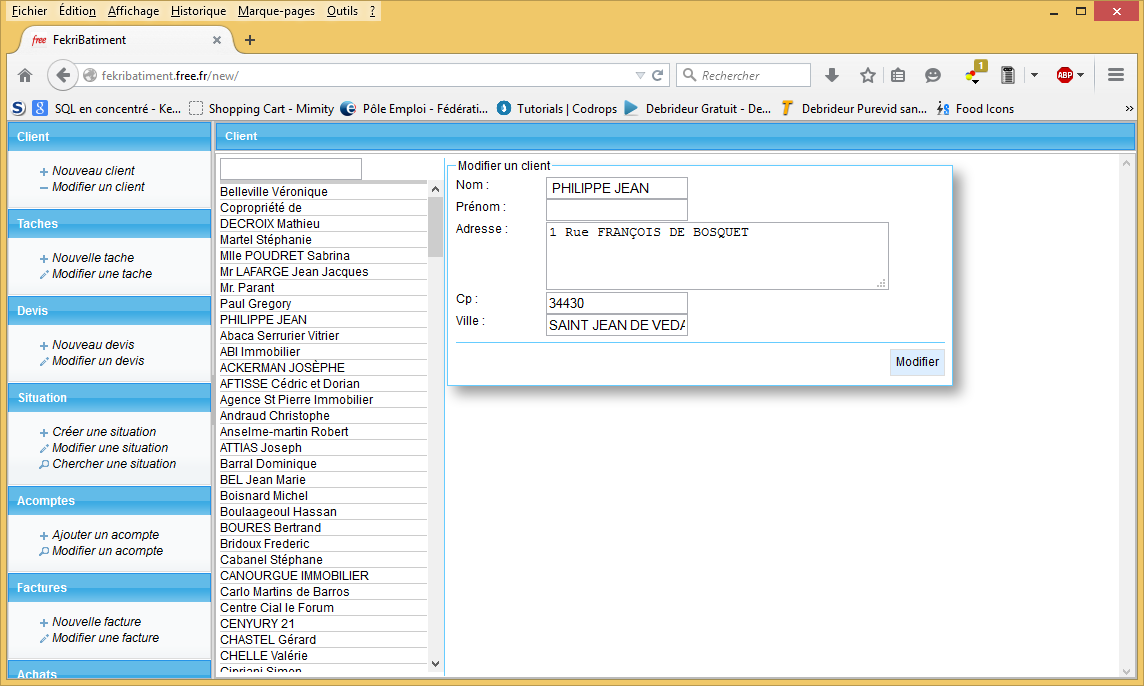Focus the Prénom input field
Image resolution: width=1144 pixels, height=686 pixels.
617,210
